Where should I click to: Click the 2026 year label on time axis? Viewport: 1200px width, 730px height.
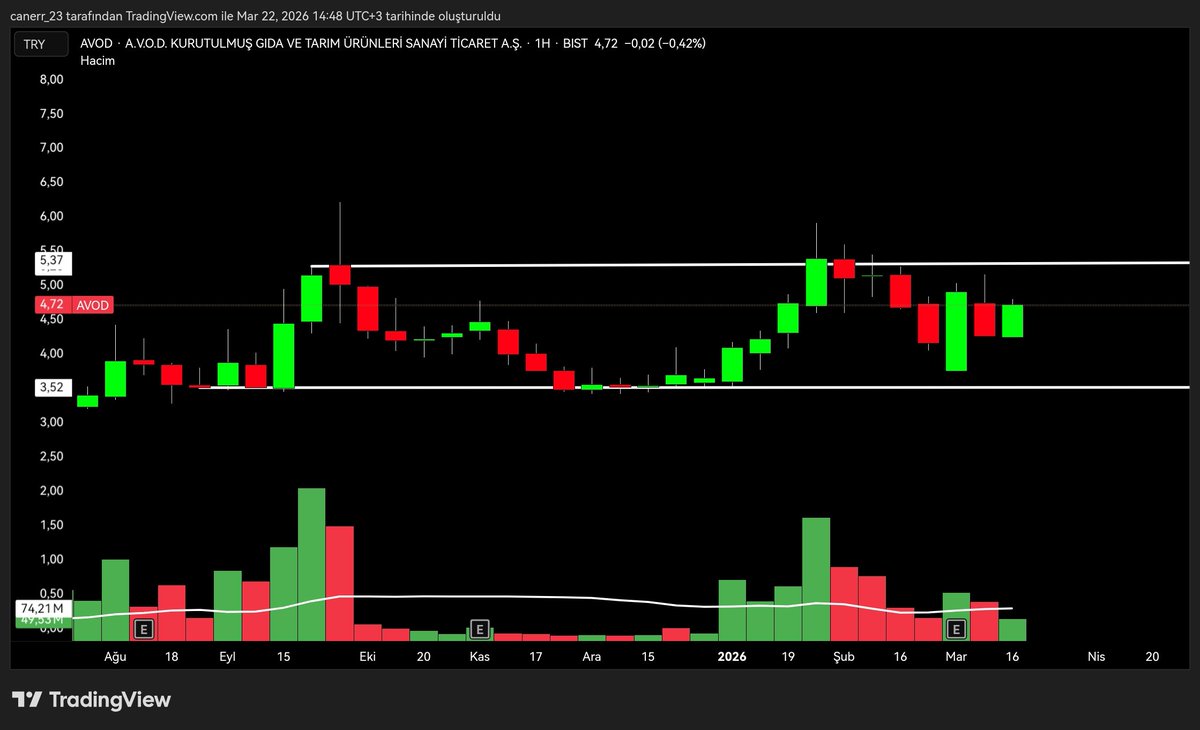pyautogui.click(x=732, y=657)
